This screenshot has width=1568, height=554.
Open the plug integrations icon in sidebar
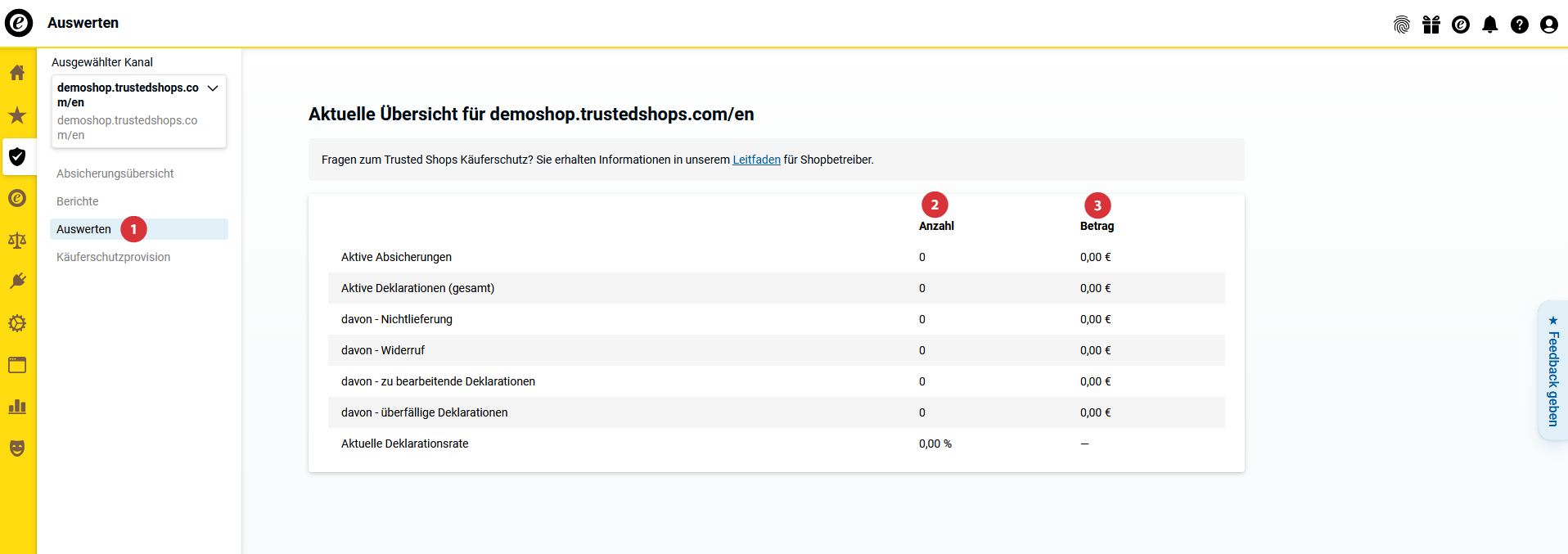pos(17,282)
